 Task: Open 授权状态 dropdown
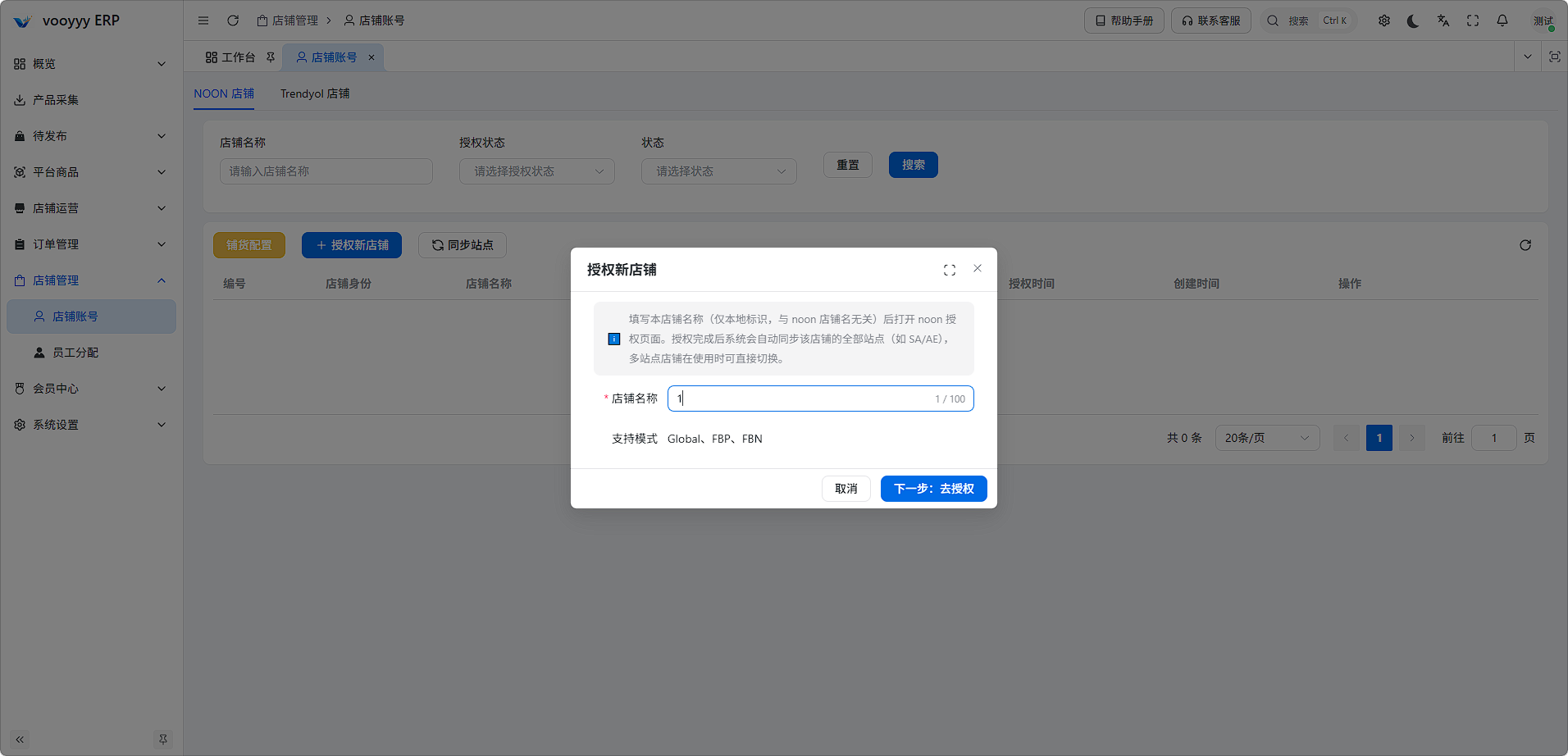click(x=537, y=171)
